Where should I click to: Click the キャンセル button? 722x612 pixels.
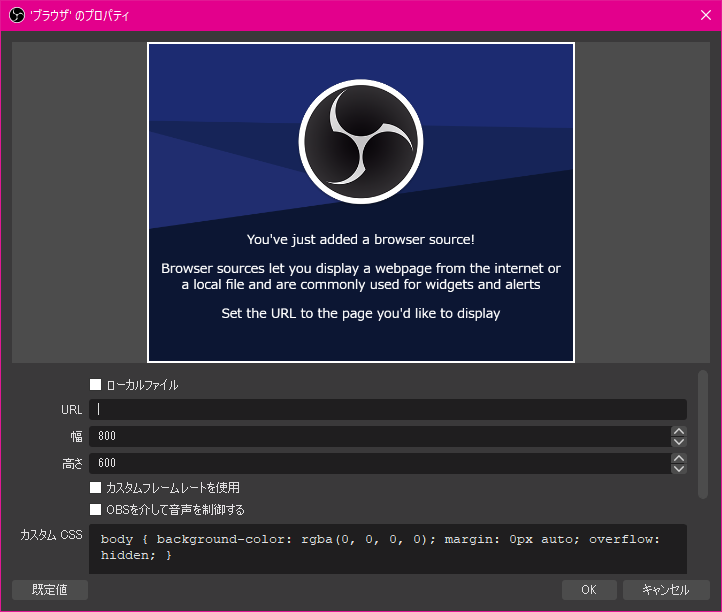[x=666, y=590]
